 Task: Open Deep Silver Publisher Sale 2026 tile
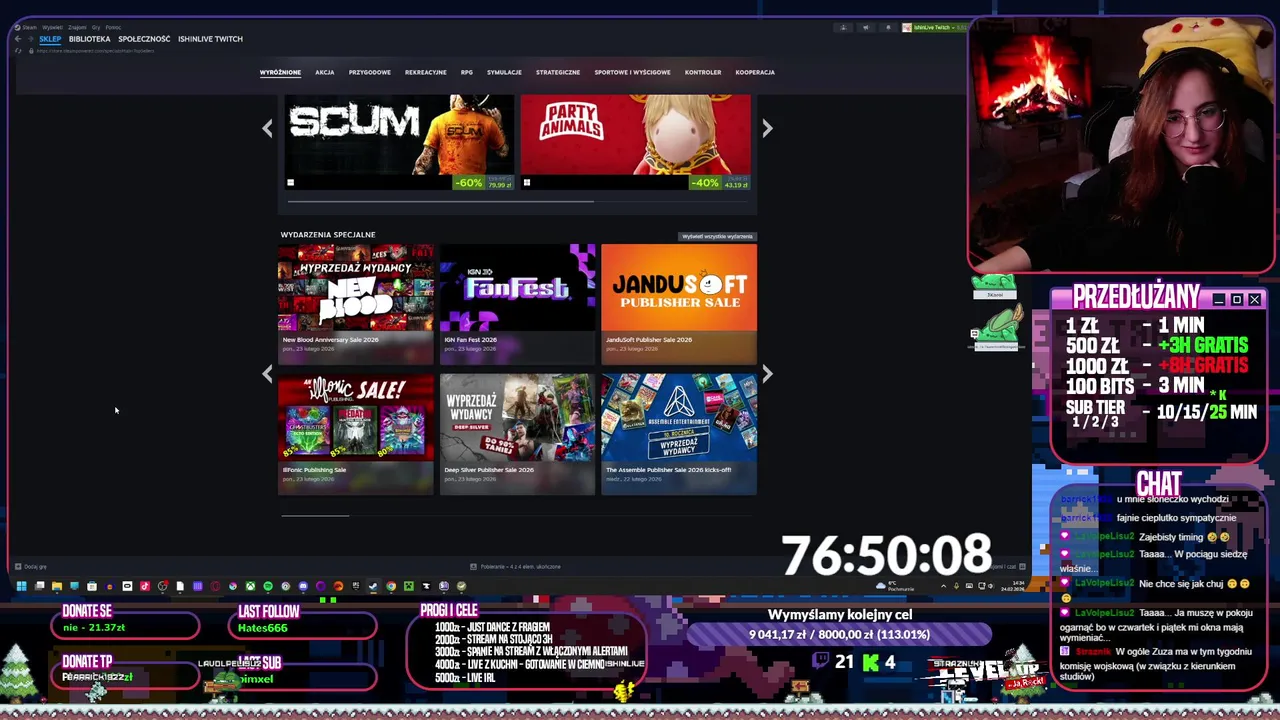tap(517, 434)
